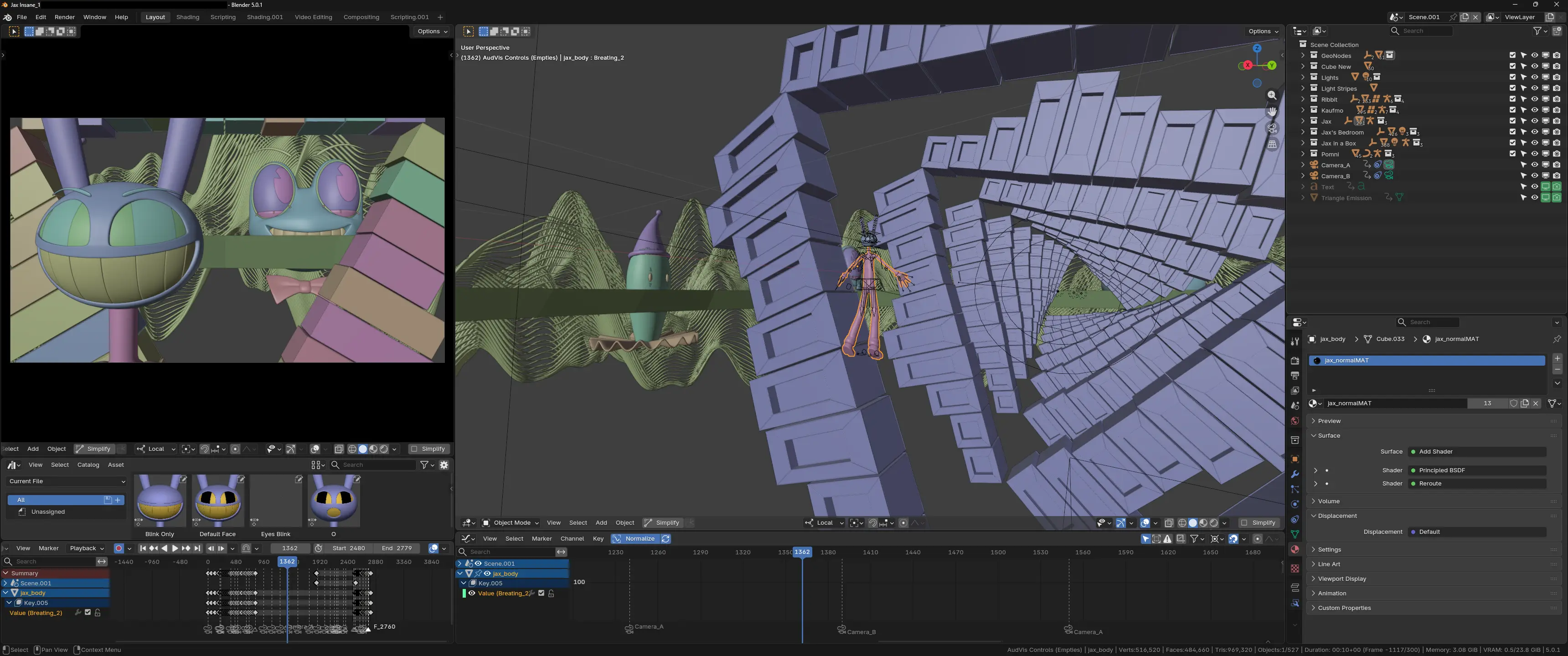The image size is (1568, 656).
Task: Uncheck the Lights collection exclude checkbox
Action: (1512, 77)
